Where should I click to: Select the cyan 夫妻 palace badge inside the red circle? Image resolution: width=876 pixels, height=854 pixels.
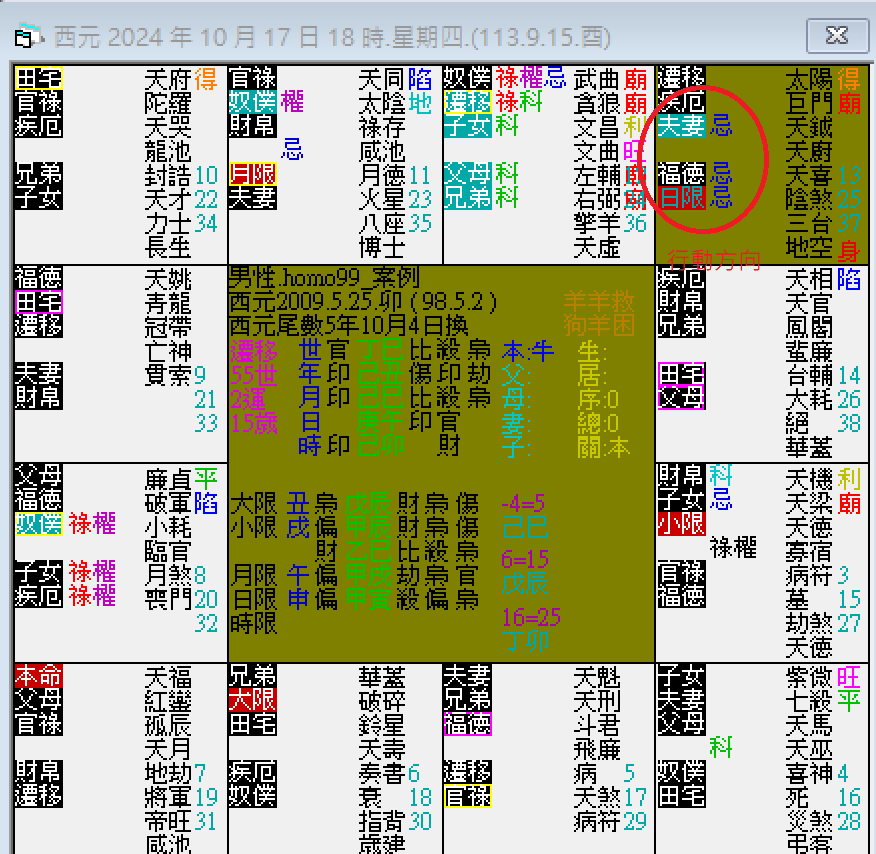click(x=681, y=126)
